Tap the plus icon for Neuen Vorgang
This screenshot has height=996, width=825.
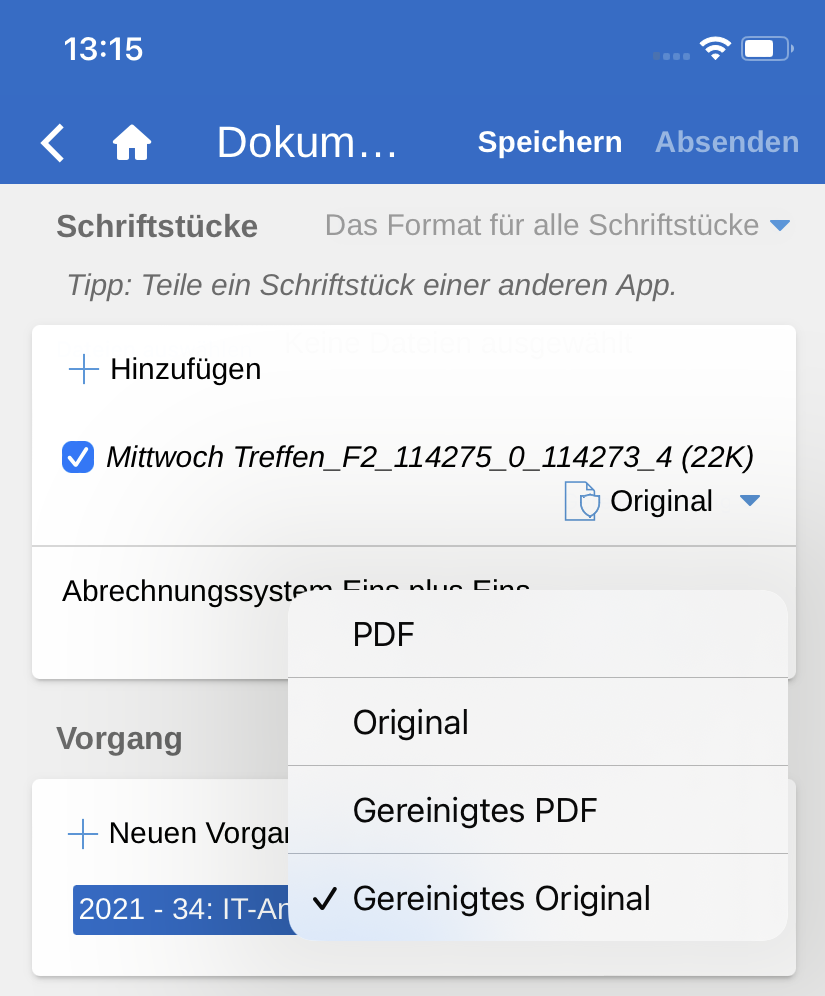point(83,833)
